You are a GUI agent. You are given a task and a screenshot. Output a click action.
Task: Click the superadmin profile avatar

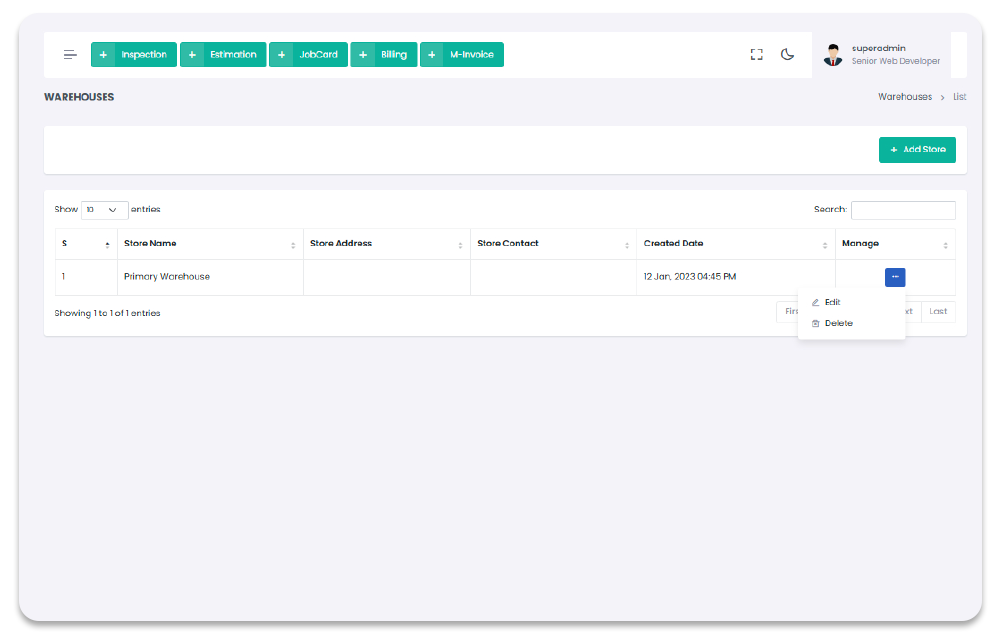point(833,55)
